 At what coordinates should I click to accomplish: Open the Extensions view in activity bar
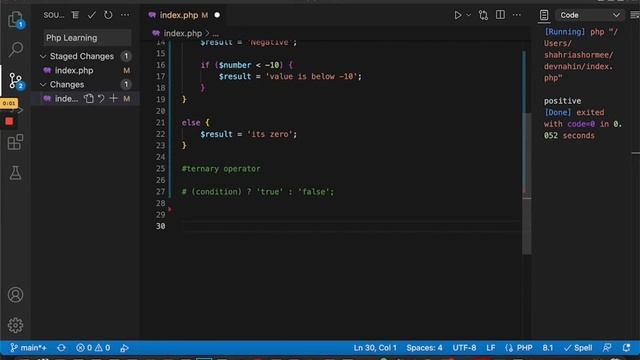16,142
